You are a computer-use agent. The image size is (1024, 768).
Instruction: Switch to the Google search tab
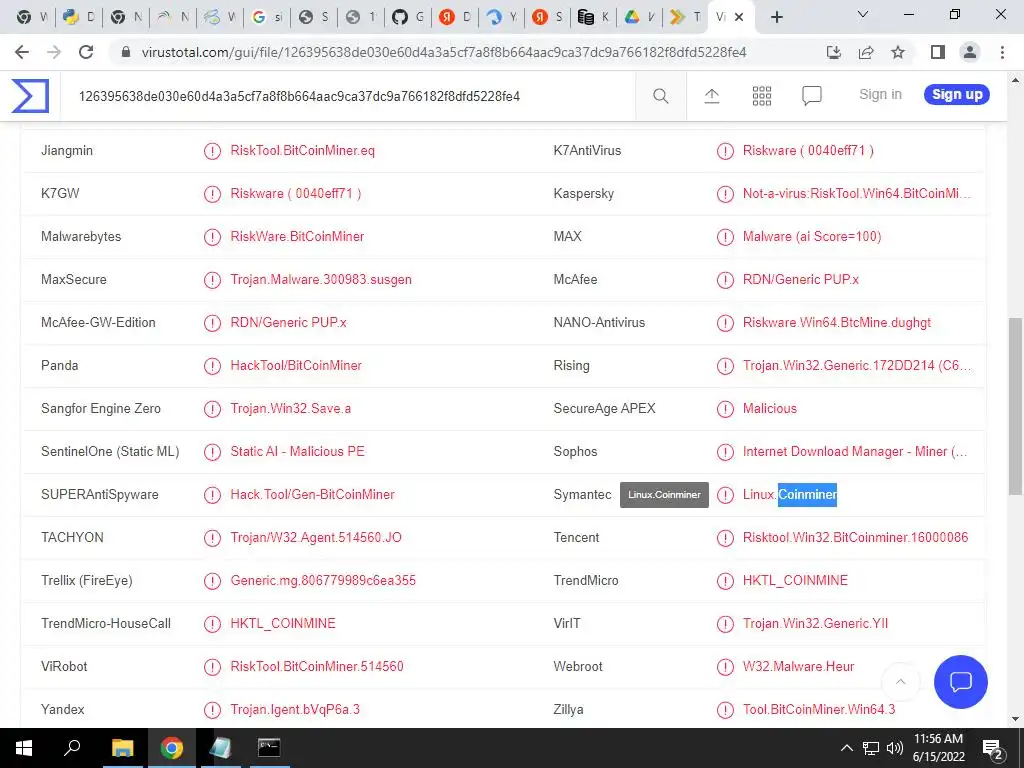[x=268, y=17]
